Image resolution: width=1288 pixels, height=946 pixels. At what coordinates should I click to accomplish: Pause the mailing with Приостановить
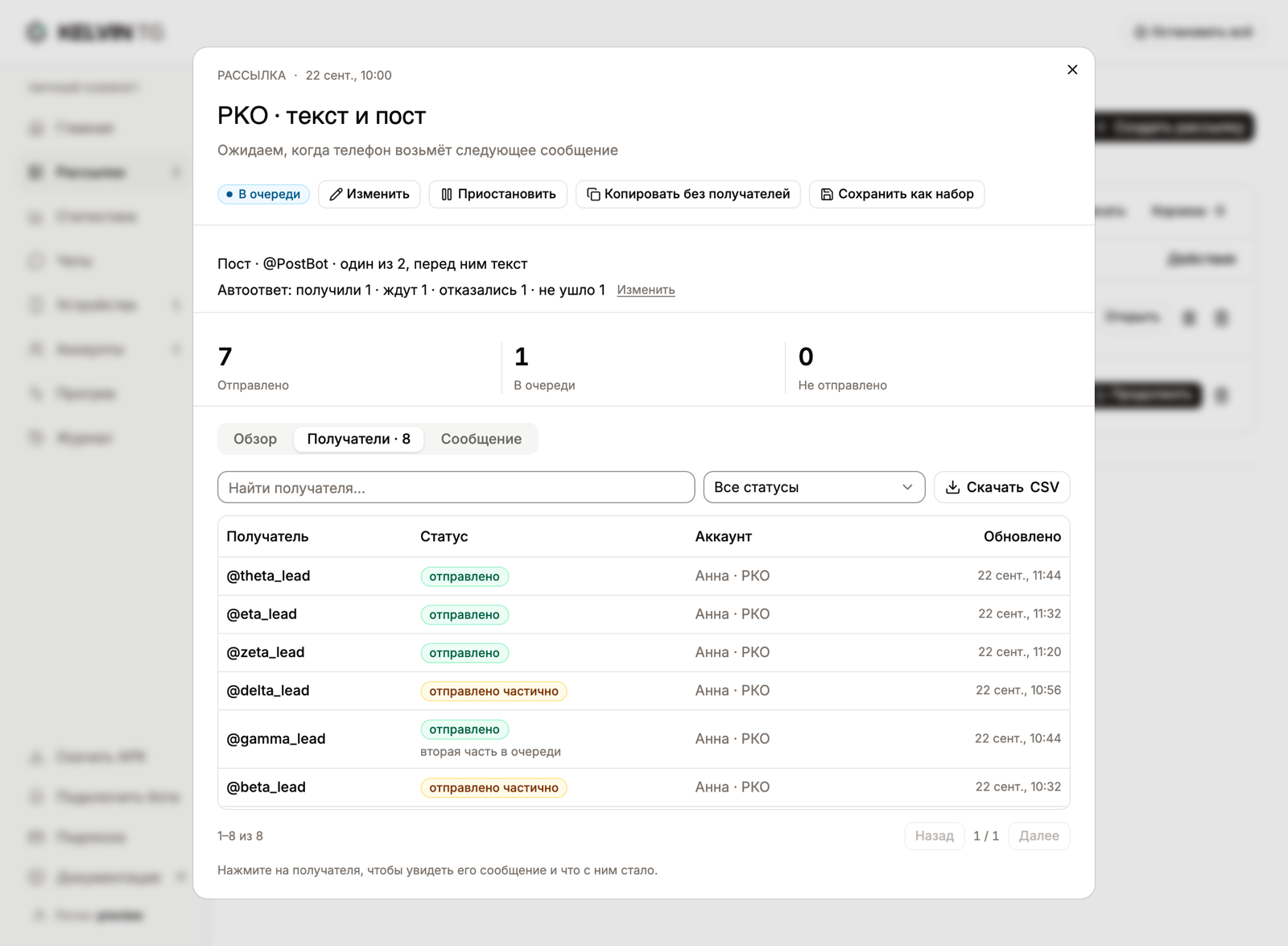coord(498,194)
